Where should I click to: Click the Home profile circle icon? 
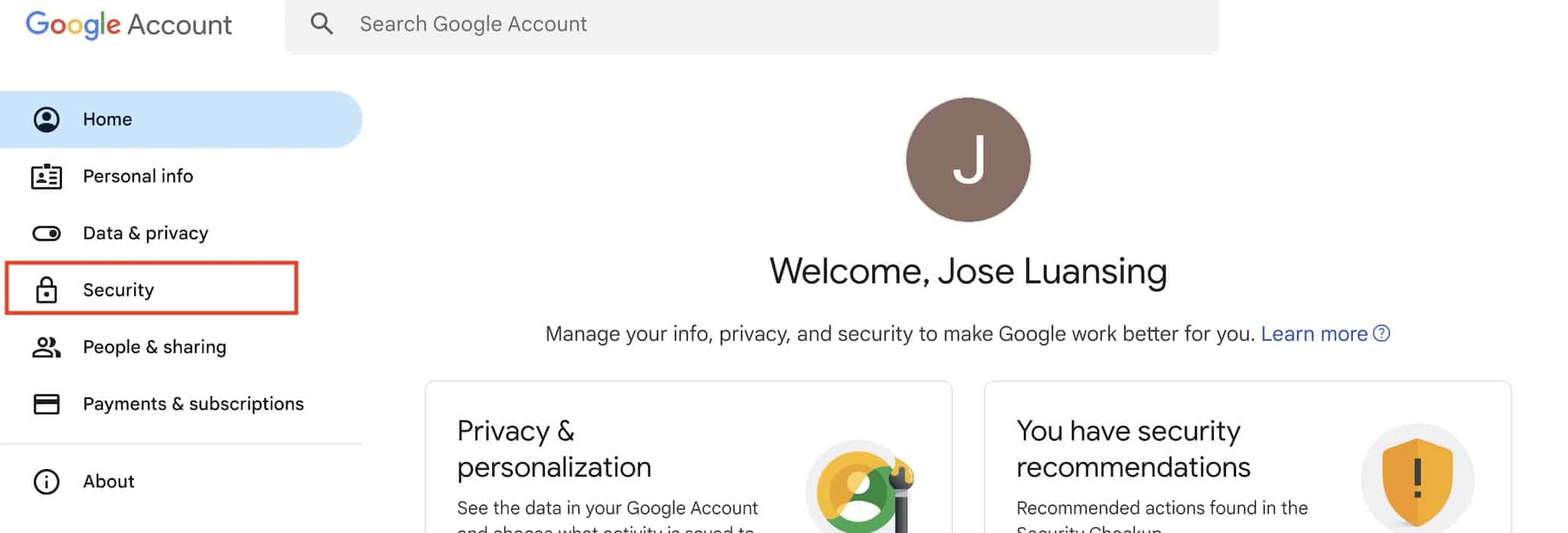tap(46, 120)
